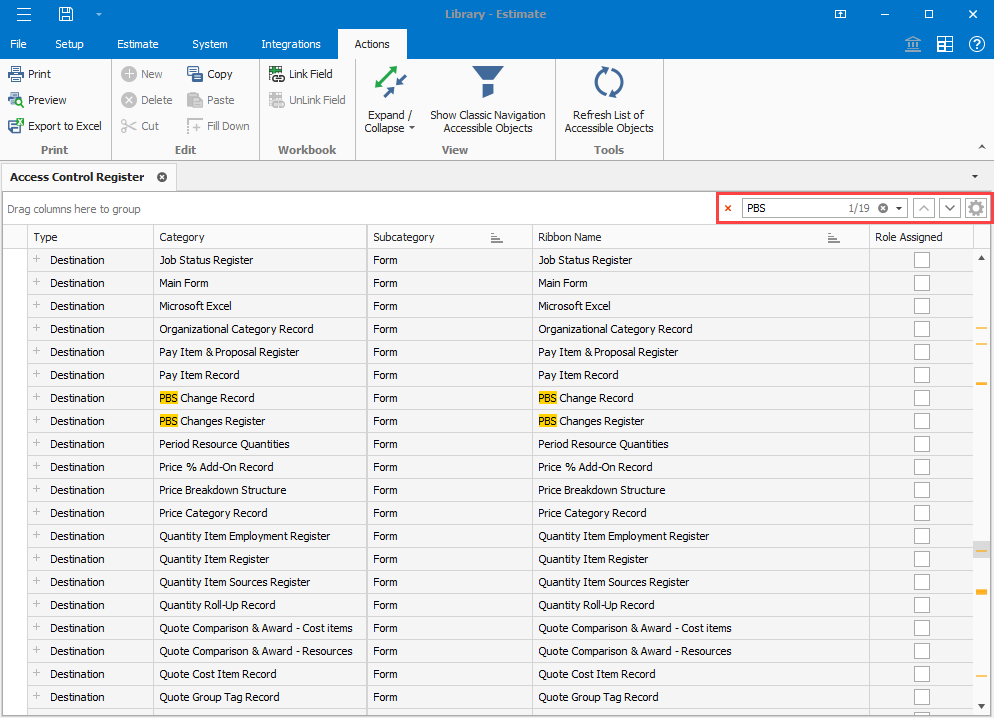Screen dimensions: 994x718
Task: Open search settings gear icon
Action: 976,208
